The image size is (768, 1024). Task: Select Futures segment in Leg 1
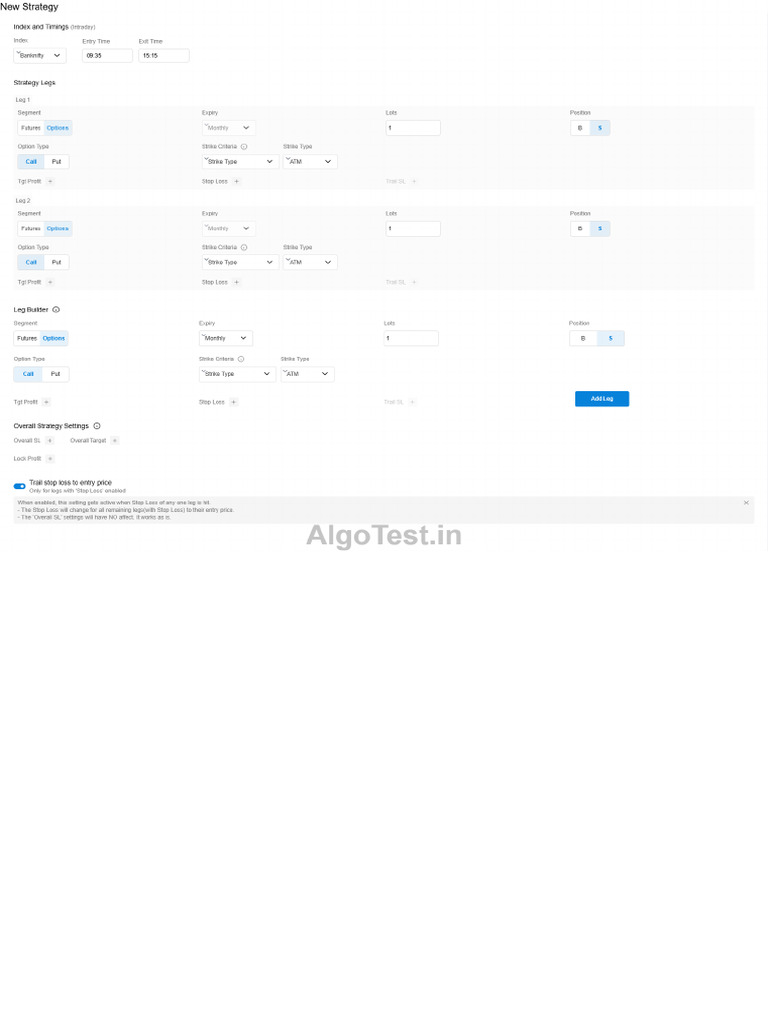(31, 128)
